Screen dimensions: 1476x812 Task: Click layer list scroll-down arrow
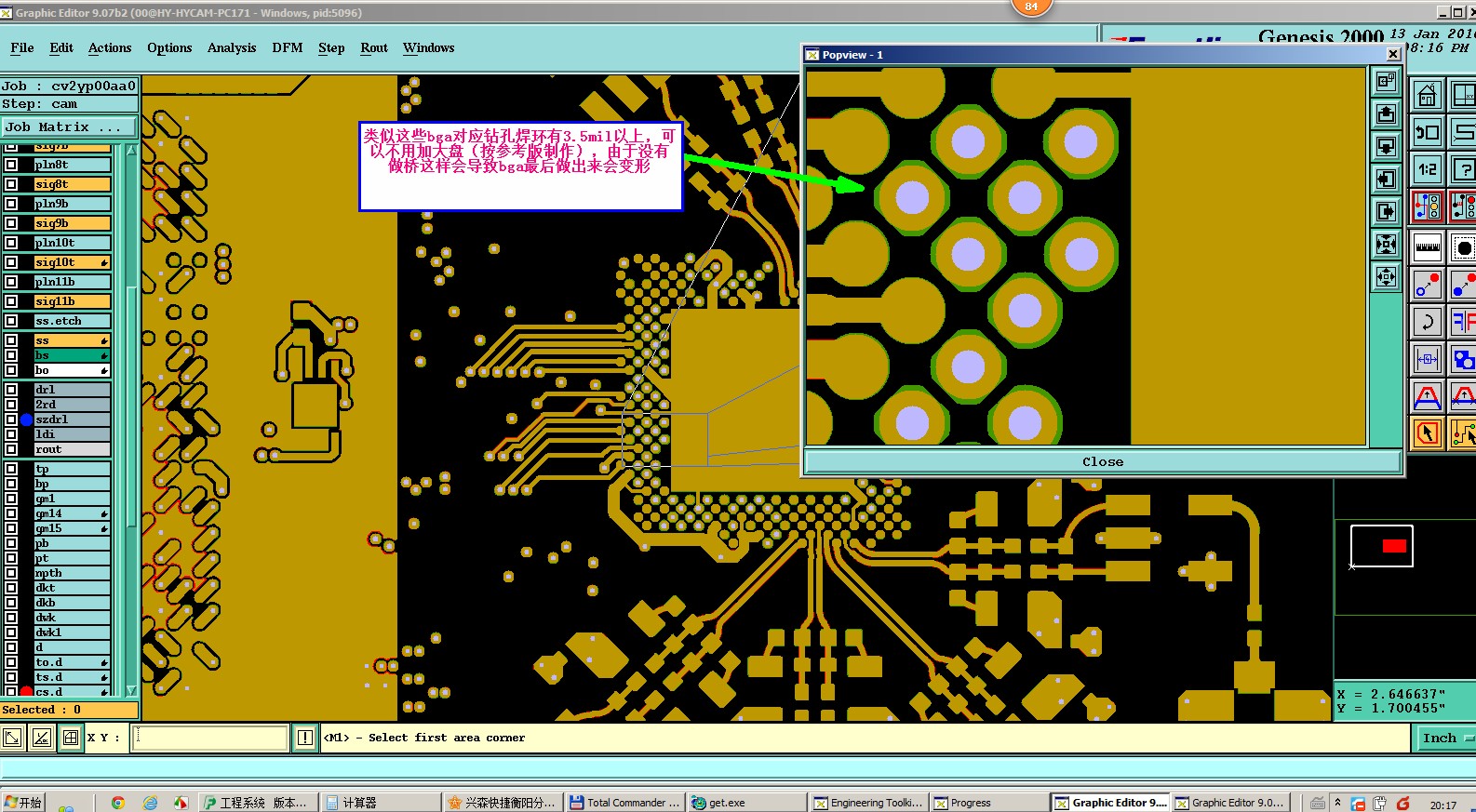tap(131, 690)
